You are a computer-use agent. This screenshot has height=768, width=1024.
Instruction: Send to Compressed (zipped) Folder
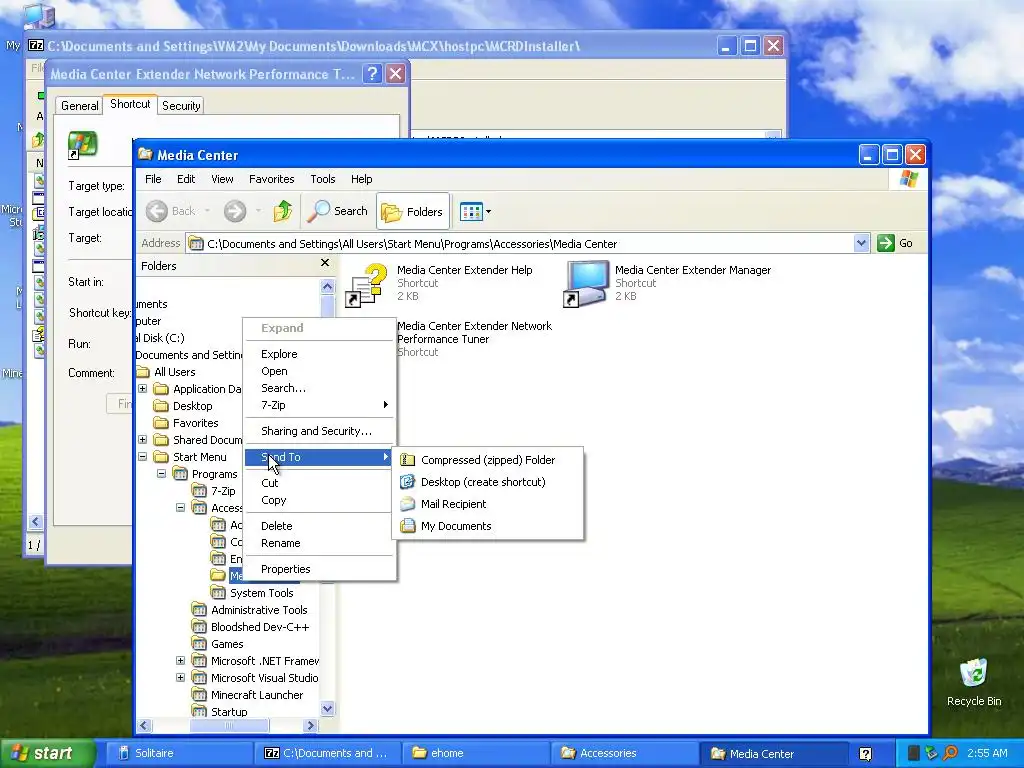[487, 460]
